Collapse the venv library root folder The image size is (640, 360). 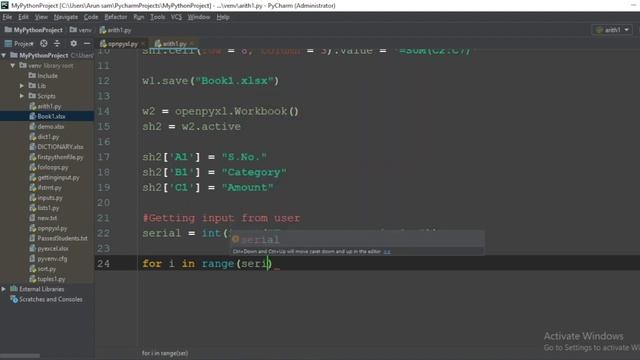13,65
